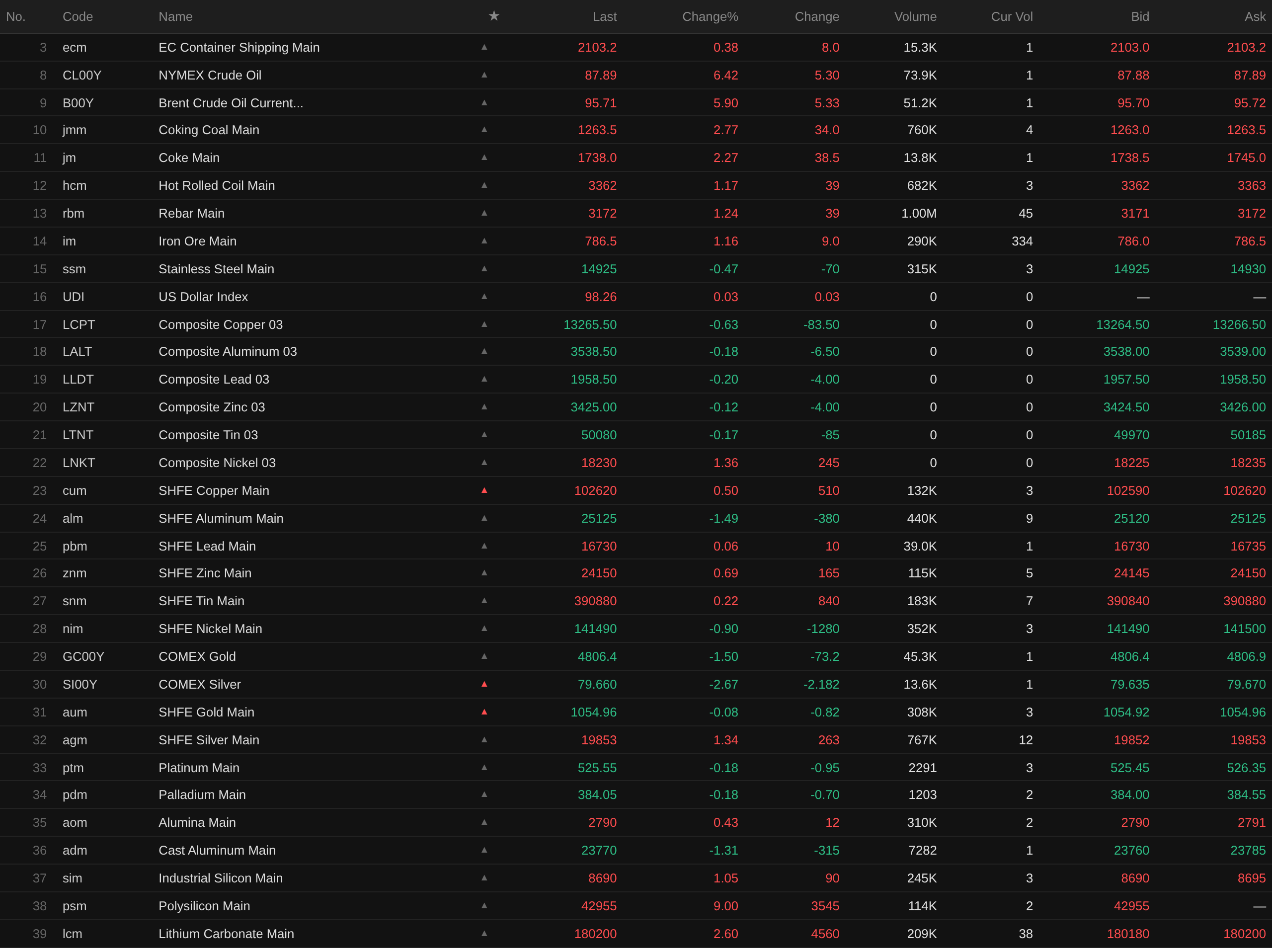
Task: Click the gray triangle icon for Lithium Carbonate Main
Action: [x=484, y=934]
